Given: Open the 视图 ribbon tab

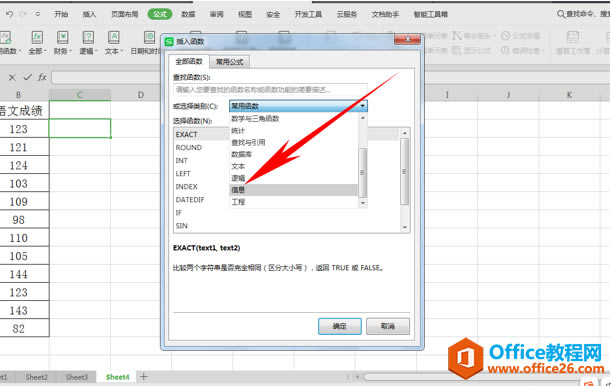Looking at the screenshot, I should pos(245,14).
